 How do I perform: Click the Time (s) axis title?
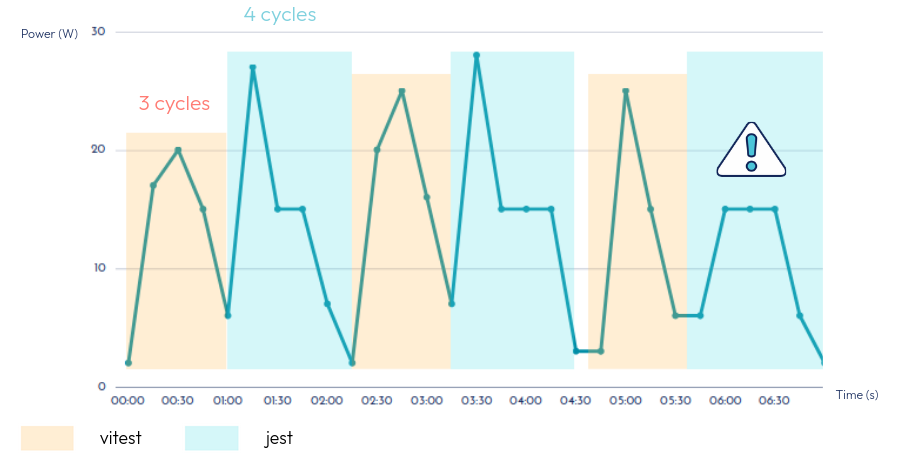[857, 395]
